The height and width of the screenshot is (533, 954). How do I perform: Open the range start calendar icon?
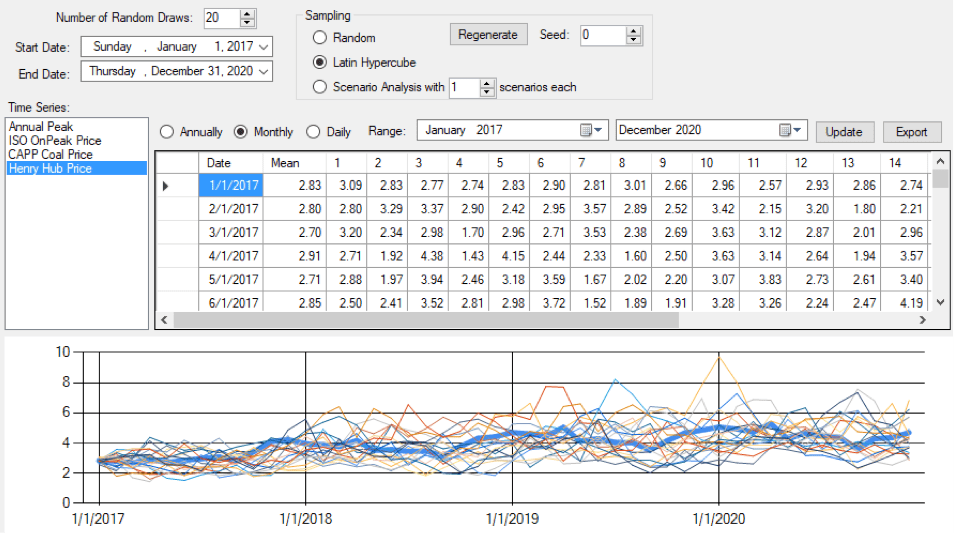tap(593, 131)
